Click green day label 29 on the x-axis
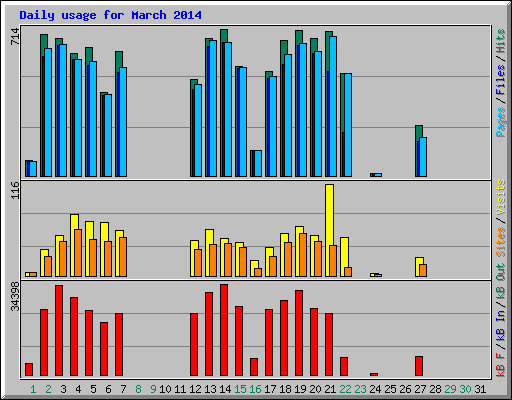Image resolution: width=512 pixels, height=400 pixels. tap(450, 389)
